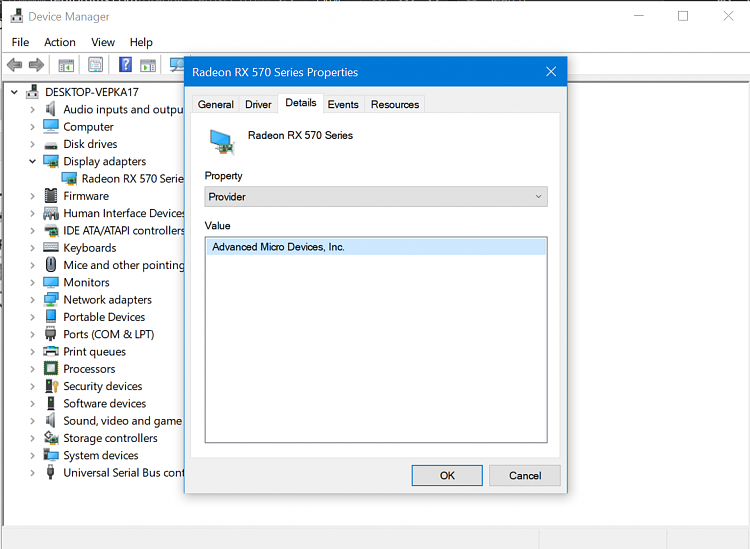Click the Audio inputs and outputs speaker icon
The image size is (750, 549).
(x=50, y=109)
